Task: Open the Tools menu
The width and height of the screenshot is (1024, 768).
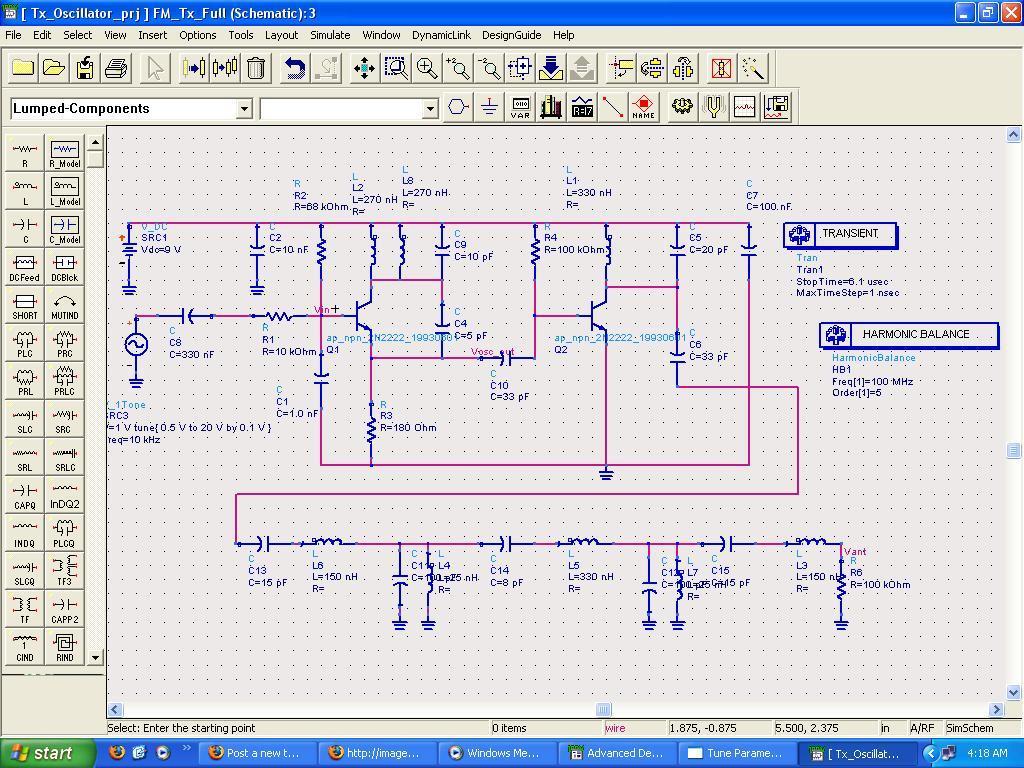Action: 240,35
